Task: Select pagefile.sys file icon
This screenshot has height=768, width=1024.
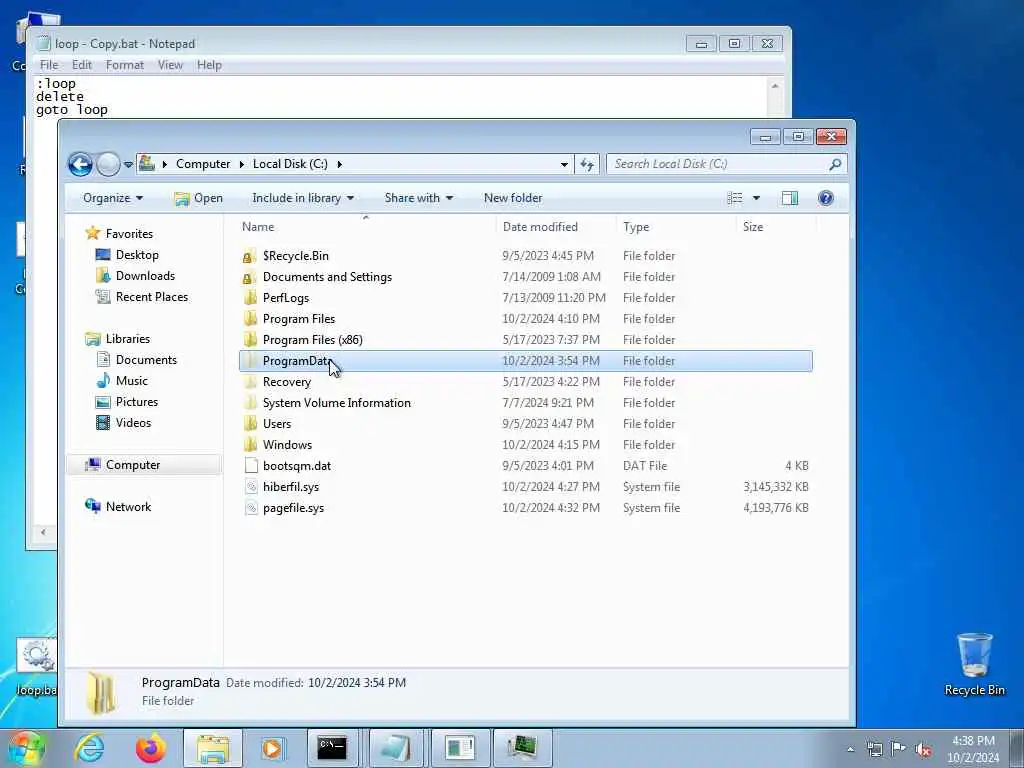Action: 251,507
